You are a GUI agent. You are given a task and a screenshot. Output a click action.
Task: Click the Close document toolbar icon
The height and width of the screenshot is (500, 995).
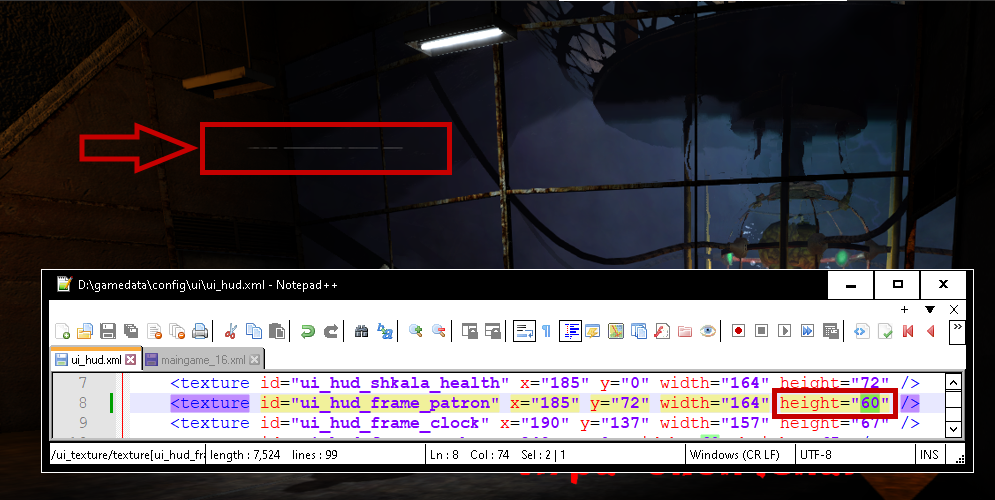(154, 331)
